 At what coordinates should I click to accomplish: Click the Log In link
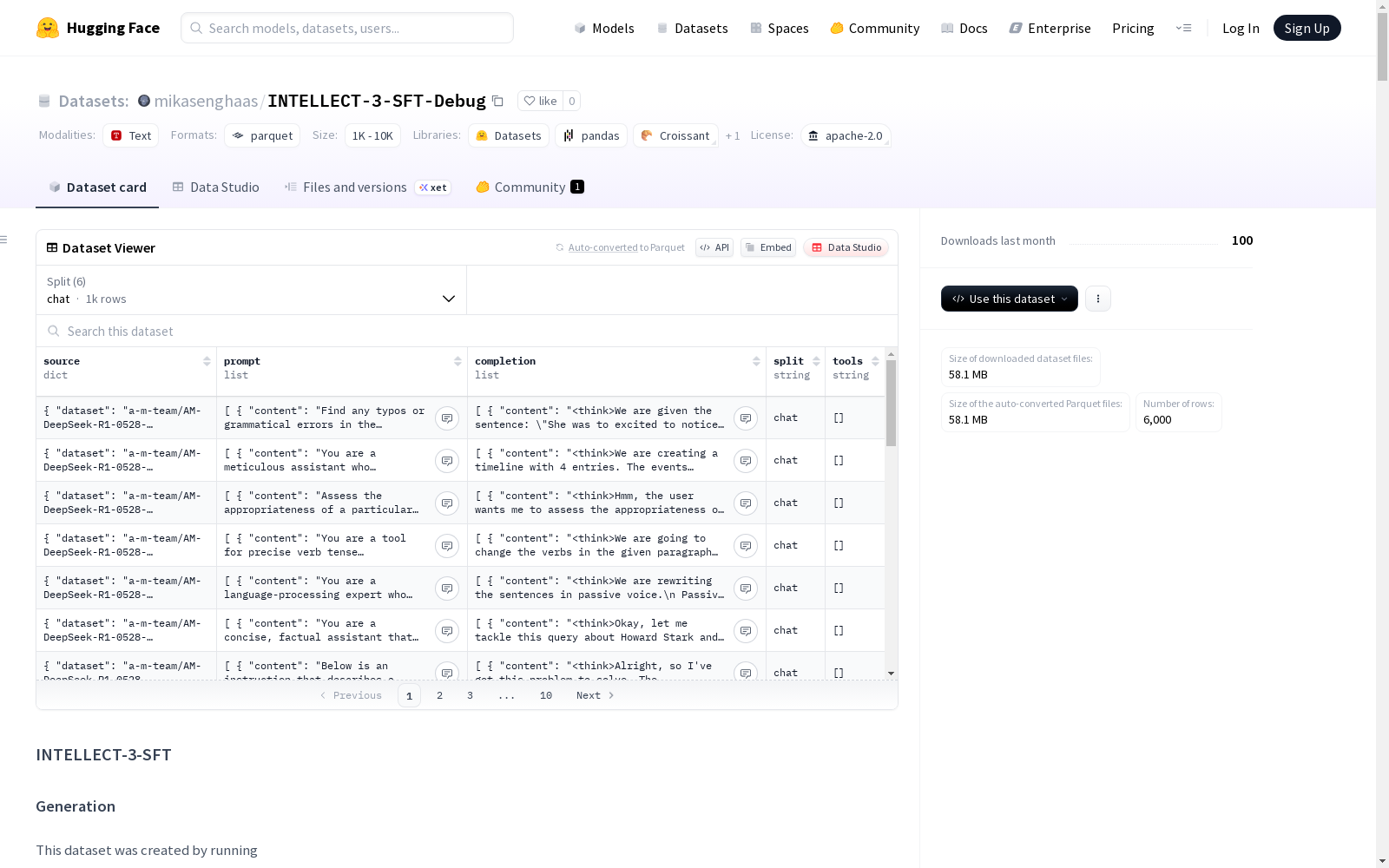1241,28
